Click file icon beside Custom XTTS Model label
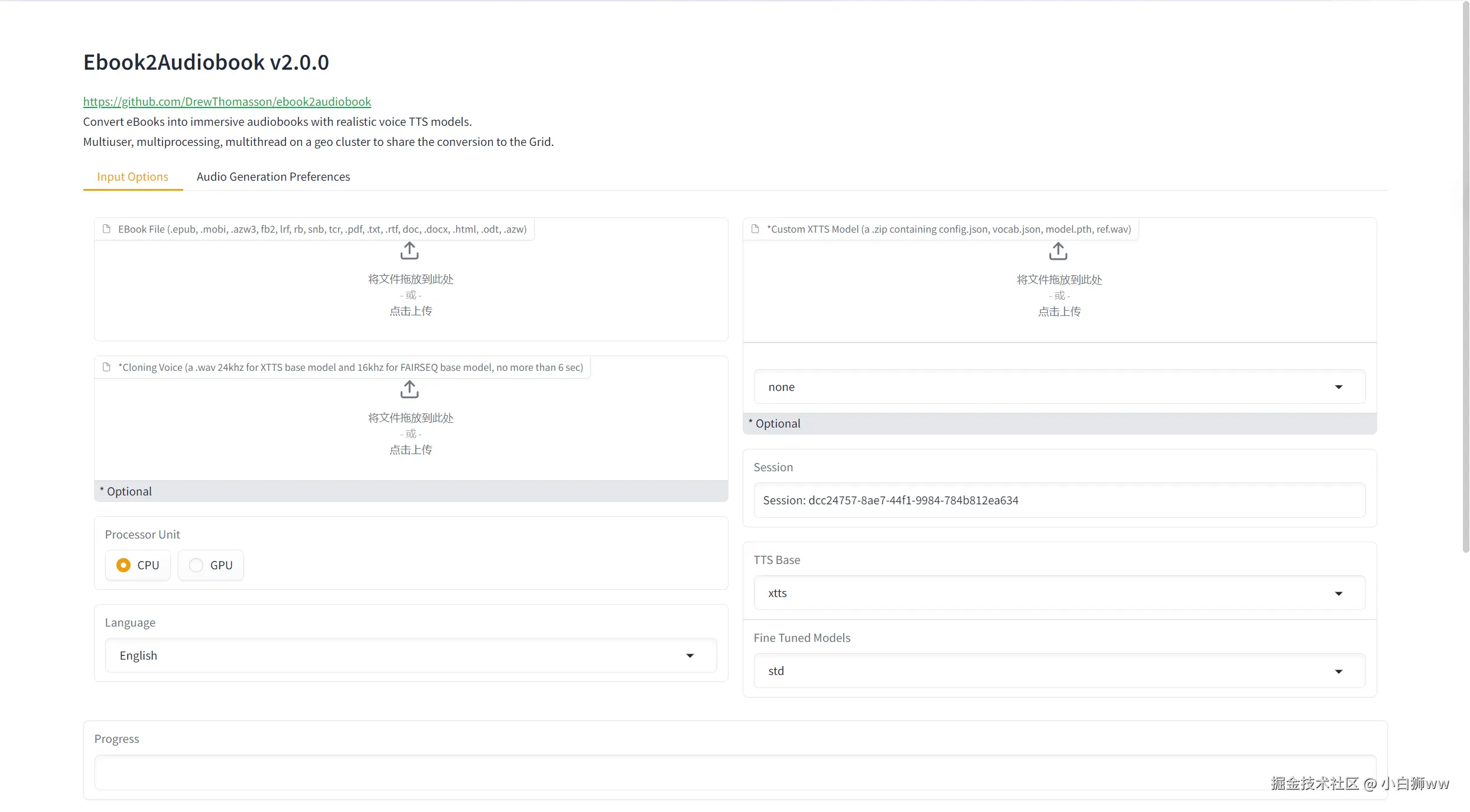 (x=755, y=229)
